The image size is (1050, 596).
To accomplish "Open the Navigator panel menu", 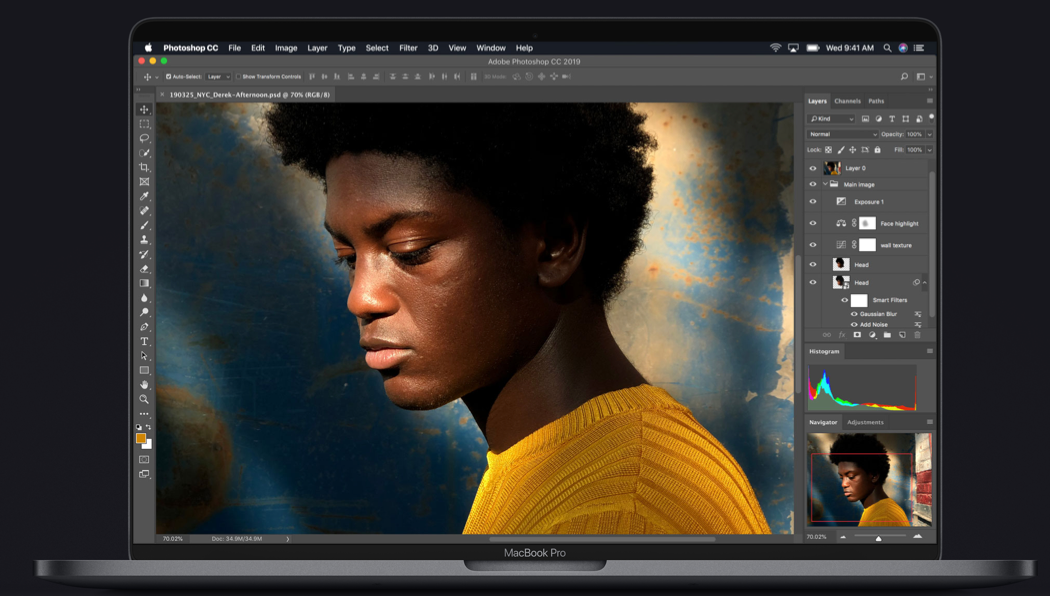I will [x=929, y=423].
